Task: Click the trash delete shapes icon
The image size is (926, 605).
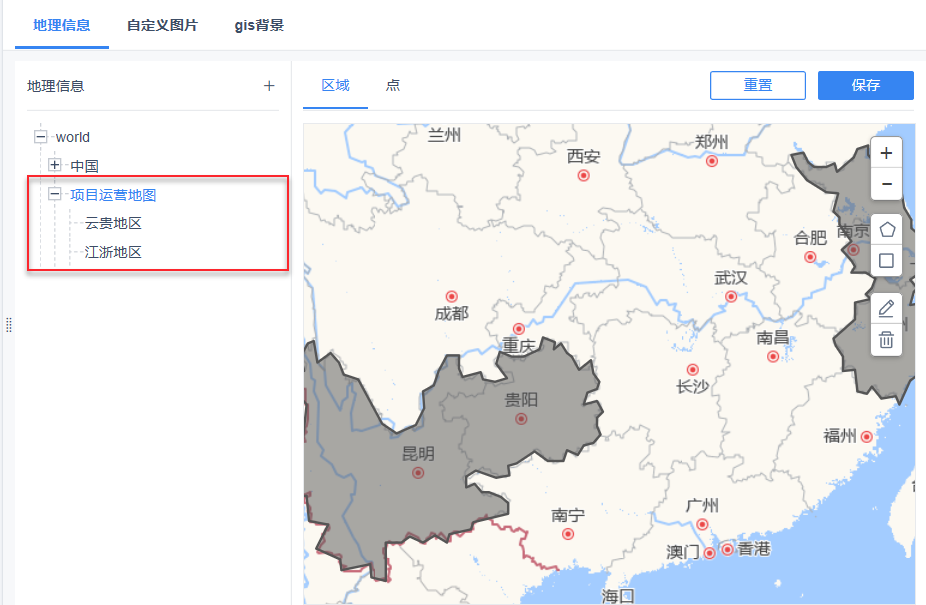Action: click(x=886, y=340)
